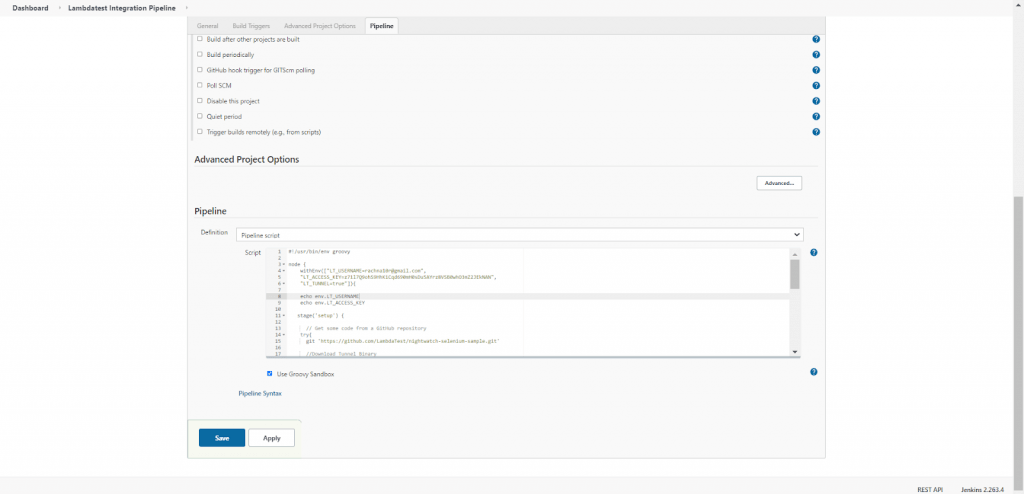Click help icon beside Poll SCM

click(x=816, y=86)
